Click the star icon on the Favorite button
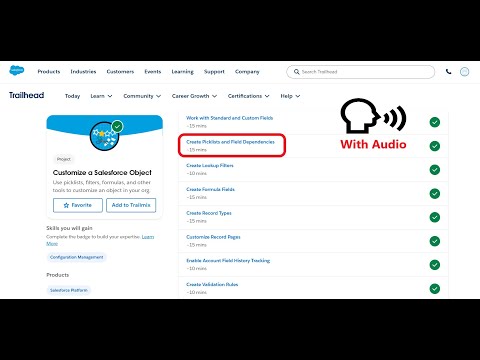Image resolution: width=480 pixels, height=360 pixels. pyautogui.click(x=66, y=205)
